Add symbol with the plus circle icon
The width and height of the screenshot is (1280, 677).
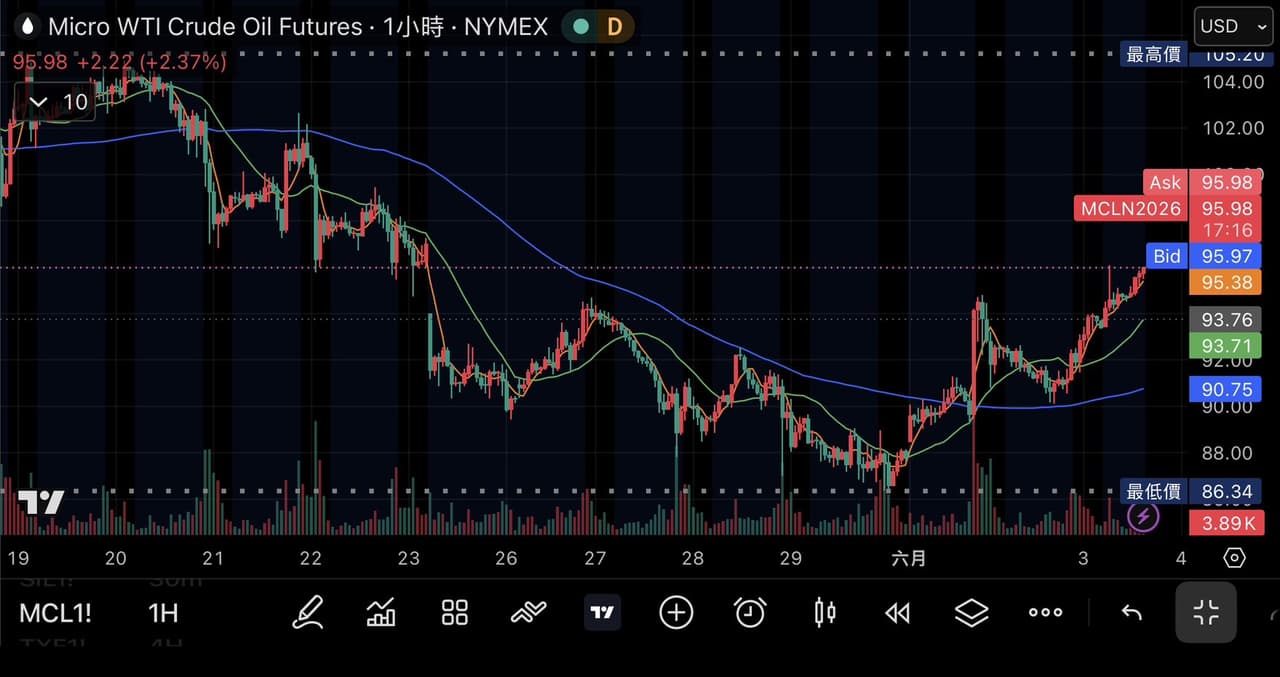(676, 612)
